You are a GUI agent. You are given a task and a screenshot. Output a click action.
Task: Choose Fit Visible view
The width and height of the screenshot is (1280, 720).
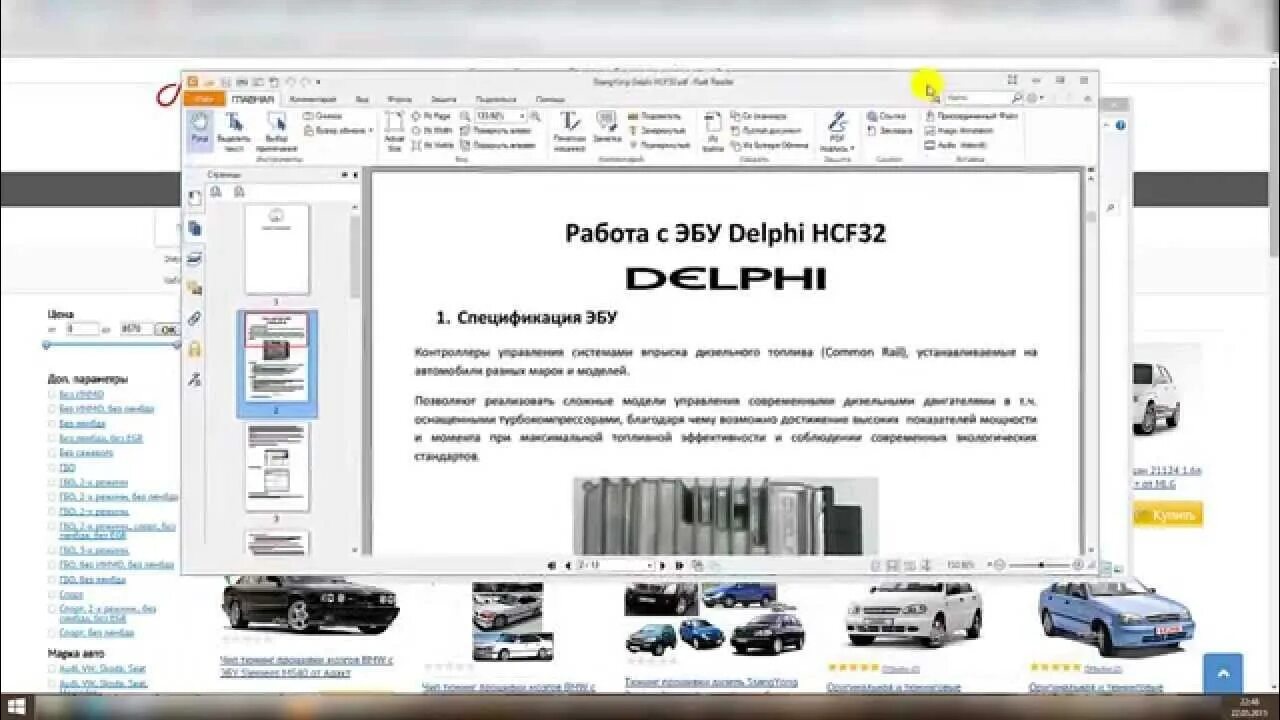[x=434, y=145]
